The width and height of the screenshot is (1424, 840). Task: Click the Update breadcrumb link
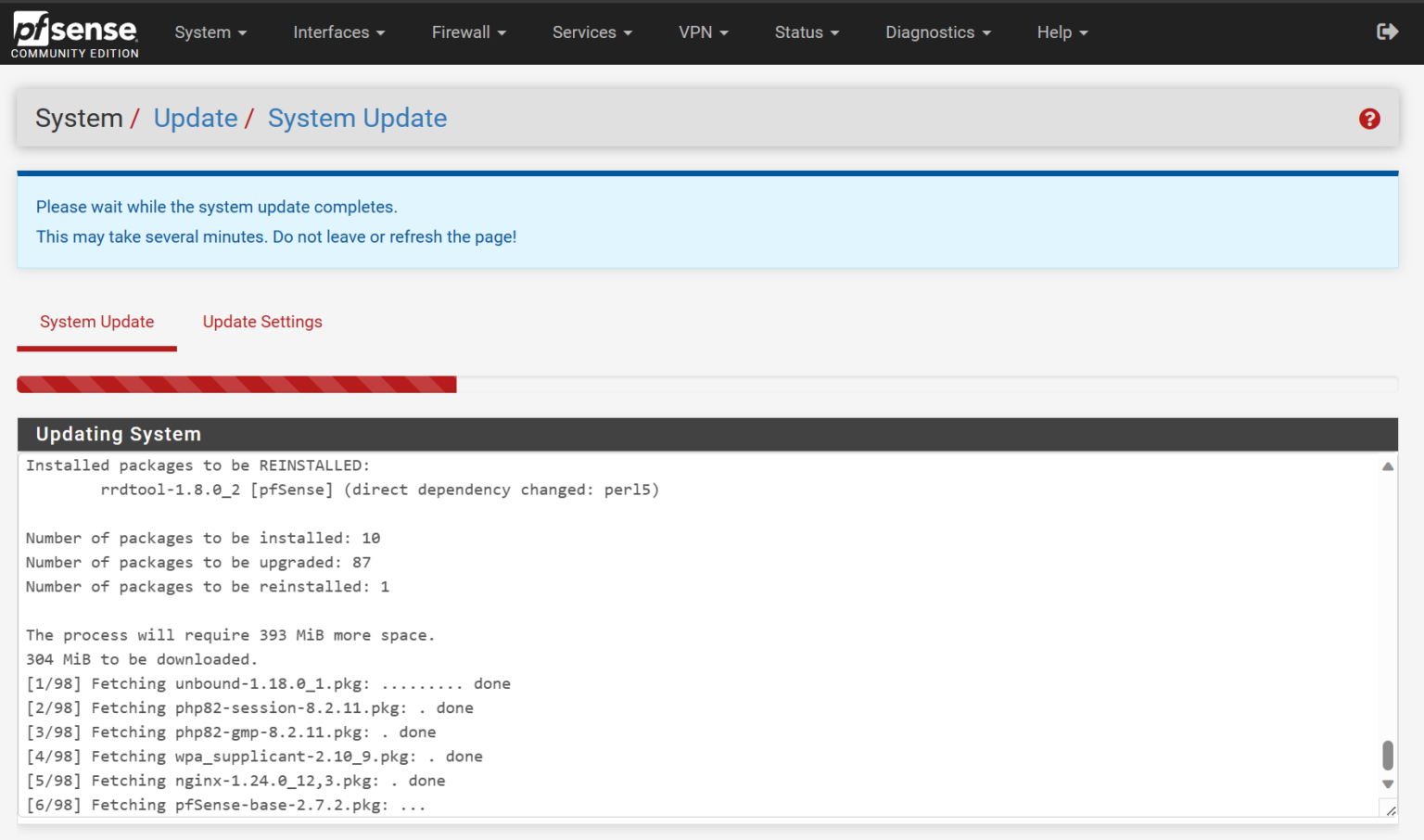click(196, 118)
